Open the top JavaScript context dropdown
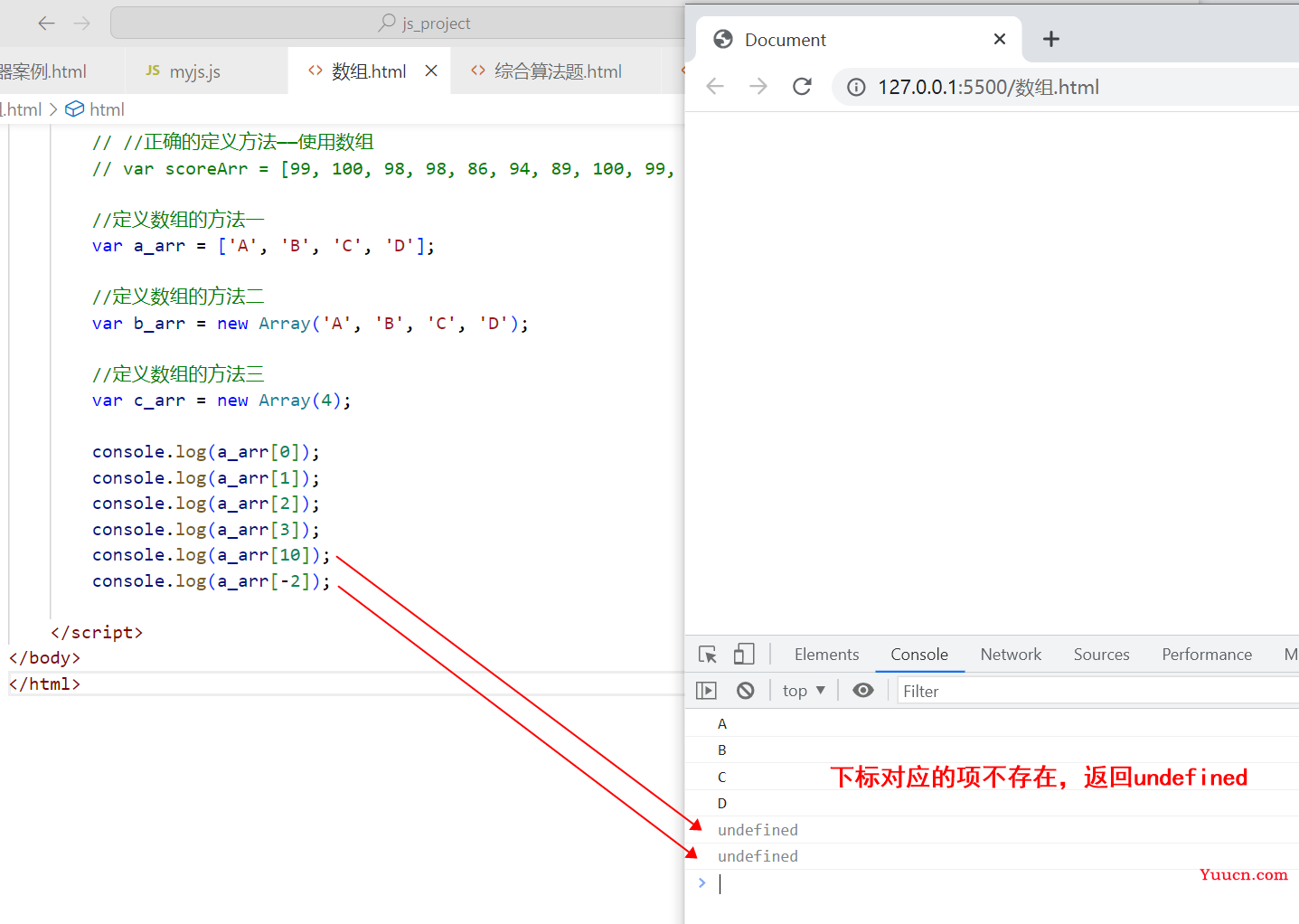Viewport: 1299px width, 924px height. (x=804, y=691)
